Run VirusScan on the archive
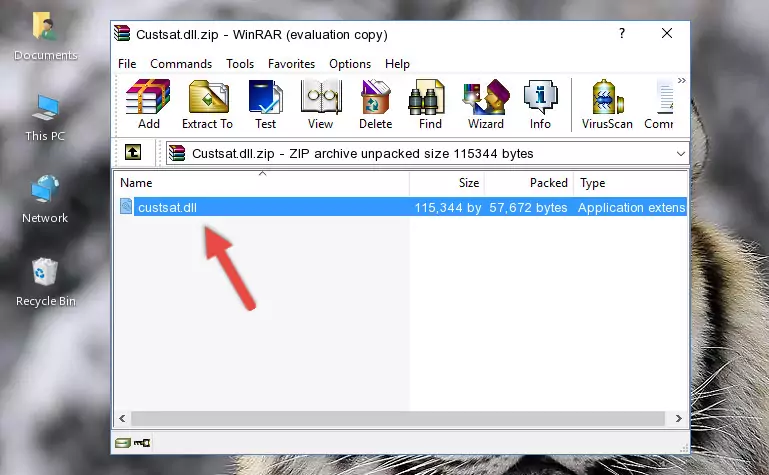The height and width of the screenshot is (475, 769). [607, 104]
